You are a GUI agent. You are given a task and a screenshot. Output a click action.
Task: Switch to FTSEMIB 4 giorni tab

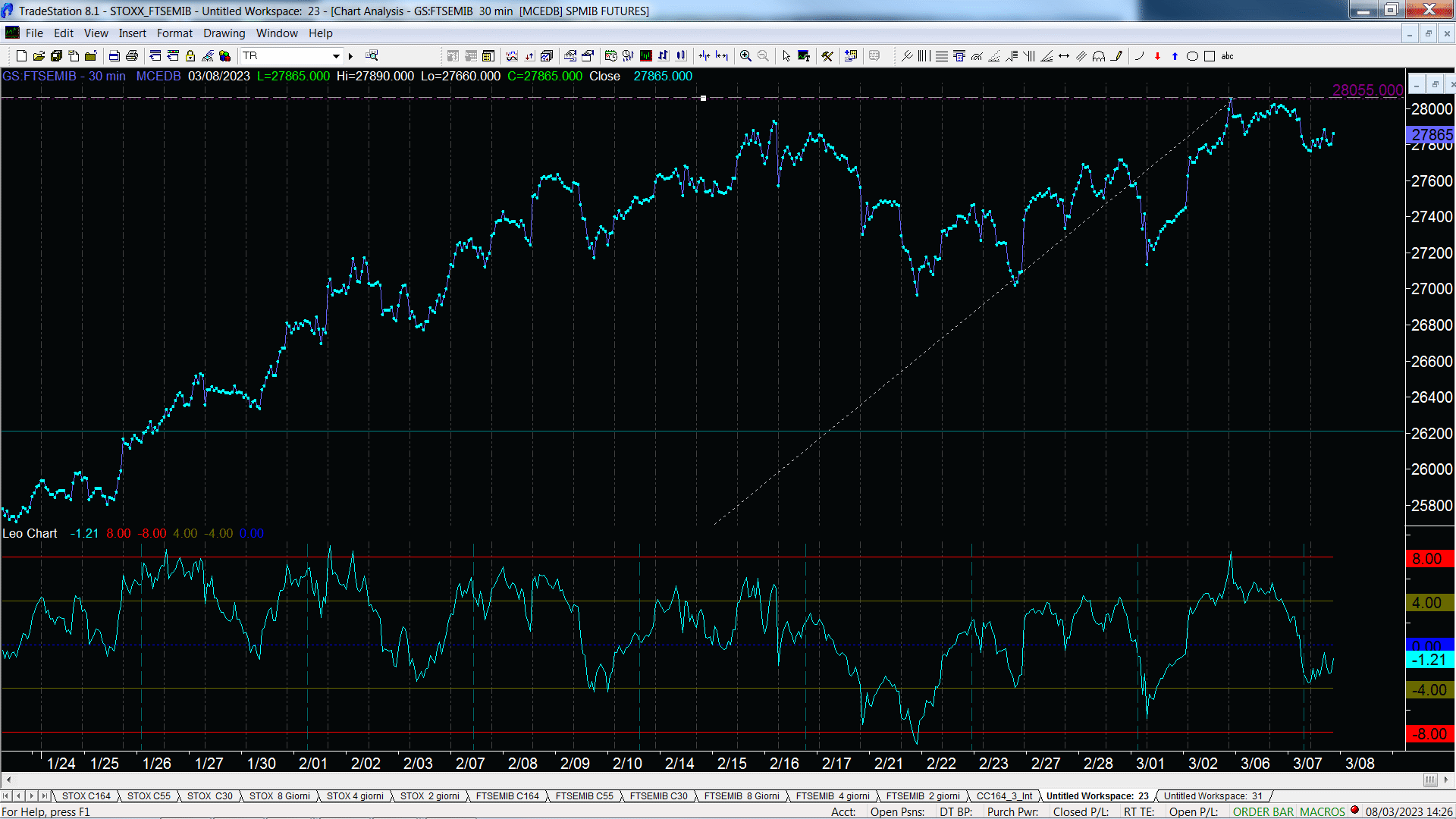click(833, 796)
